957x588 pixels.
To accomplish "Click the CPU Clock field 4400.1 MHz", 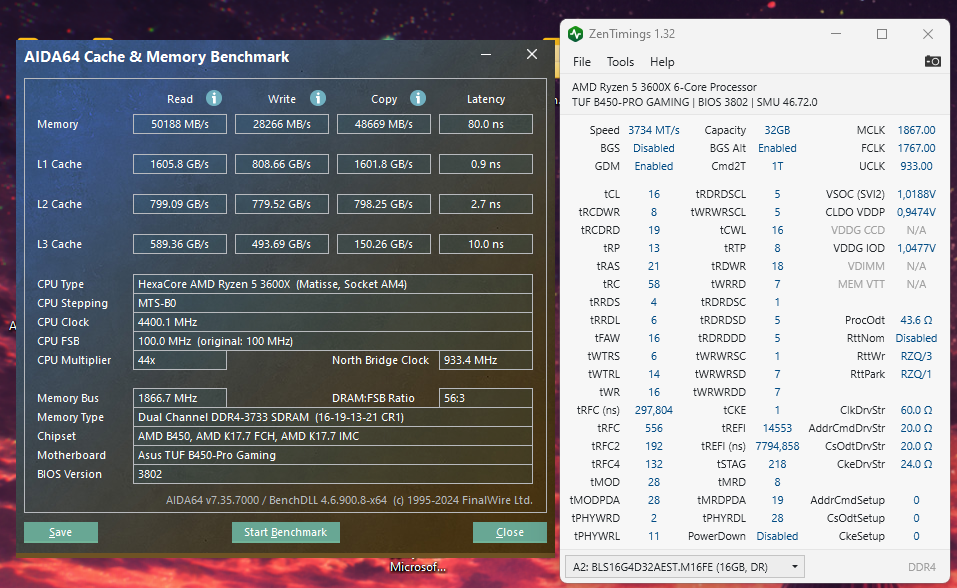I will [x=333, y=322].
